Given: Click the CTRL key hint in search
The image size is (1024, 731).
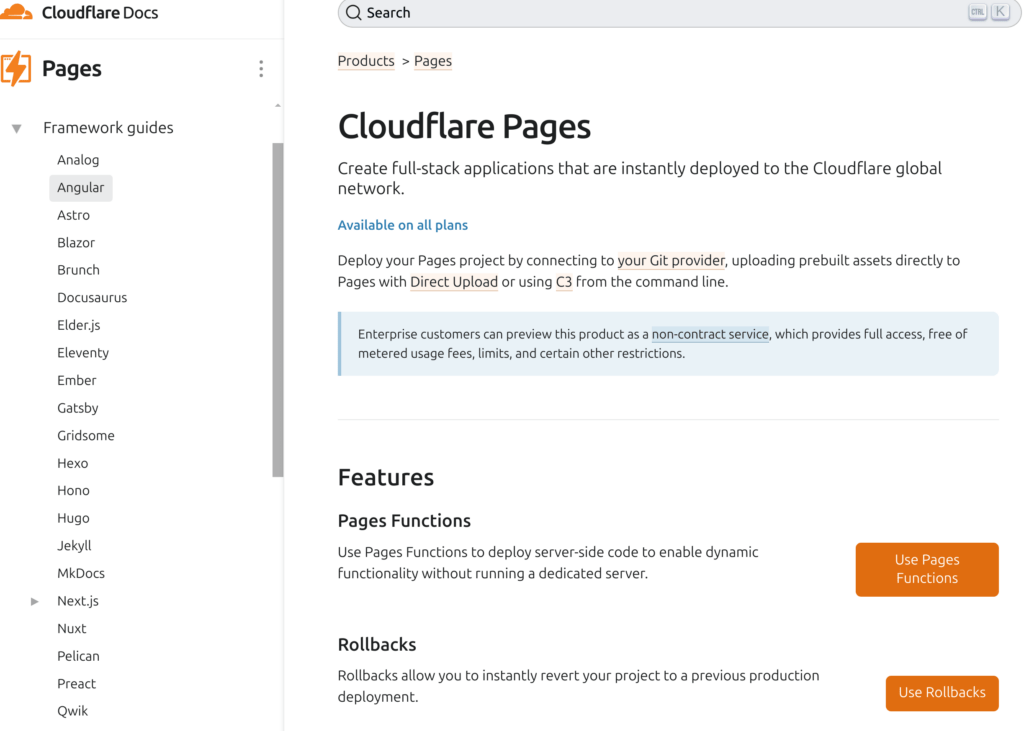Looking at the screenshot, I should 977,12.
